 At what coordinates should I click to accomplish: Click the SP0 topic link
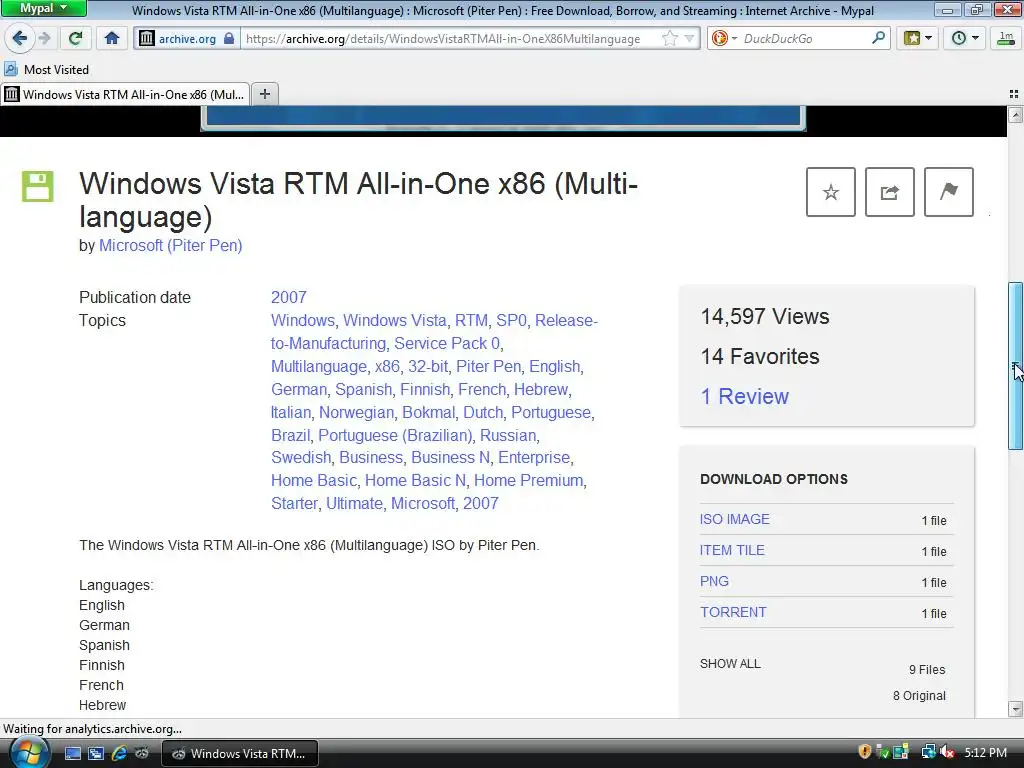pyautogui.click(x=511, y=321)
